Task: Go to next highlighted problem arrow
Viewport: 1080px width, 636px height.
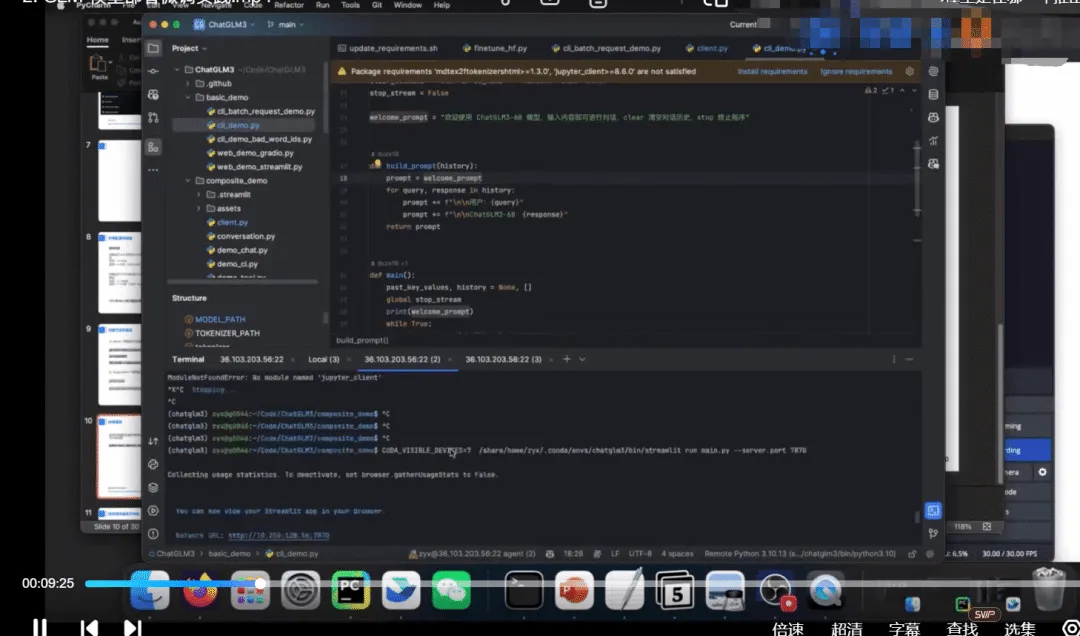Action: 914,90
